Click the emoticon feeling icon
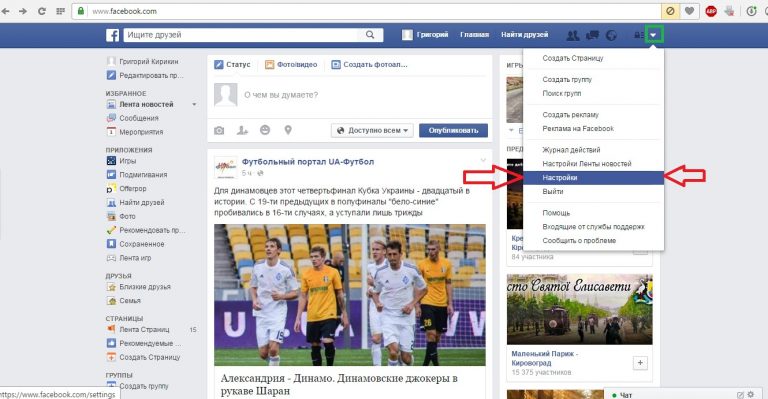This screenshot has width=768, height=399. pos(265,130)
